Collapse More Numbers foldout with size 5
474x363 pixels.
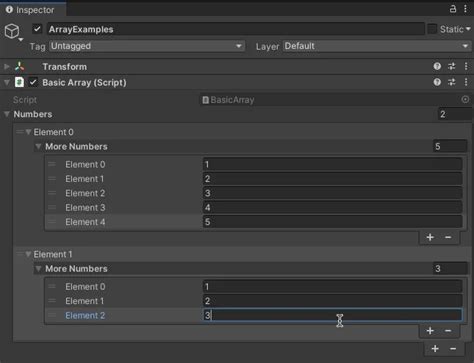click(x=38, y=147)
